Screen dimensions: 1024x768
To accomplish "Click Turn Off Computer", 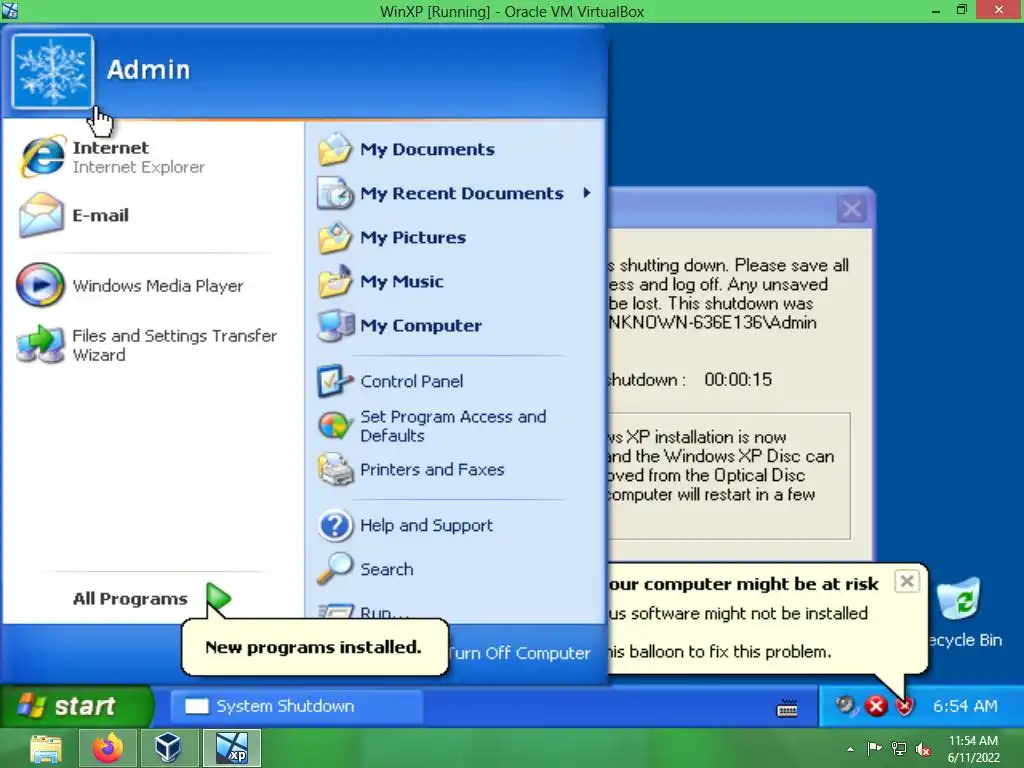I will tap(519, 653).
